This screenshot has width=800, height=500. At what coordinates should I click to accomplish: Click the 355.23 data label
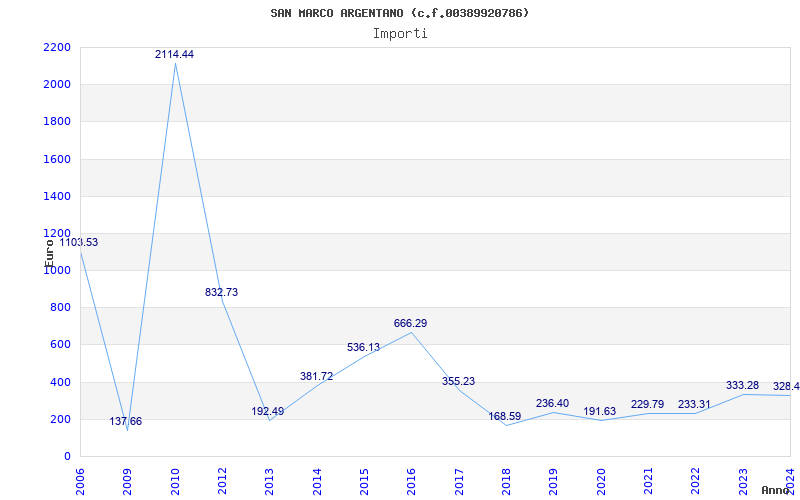pos(458,381)
